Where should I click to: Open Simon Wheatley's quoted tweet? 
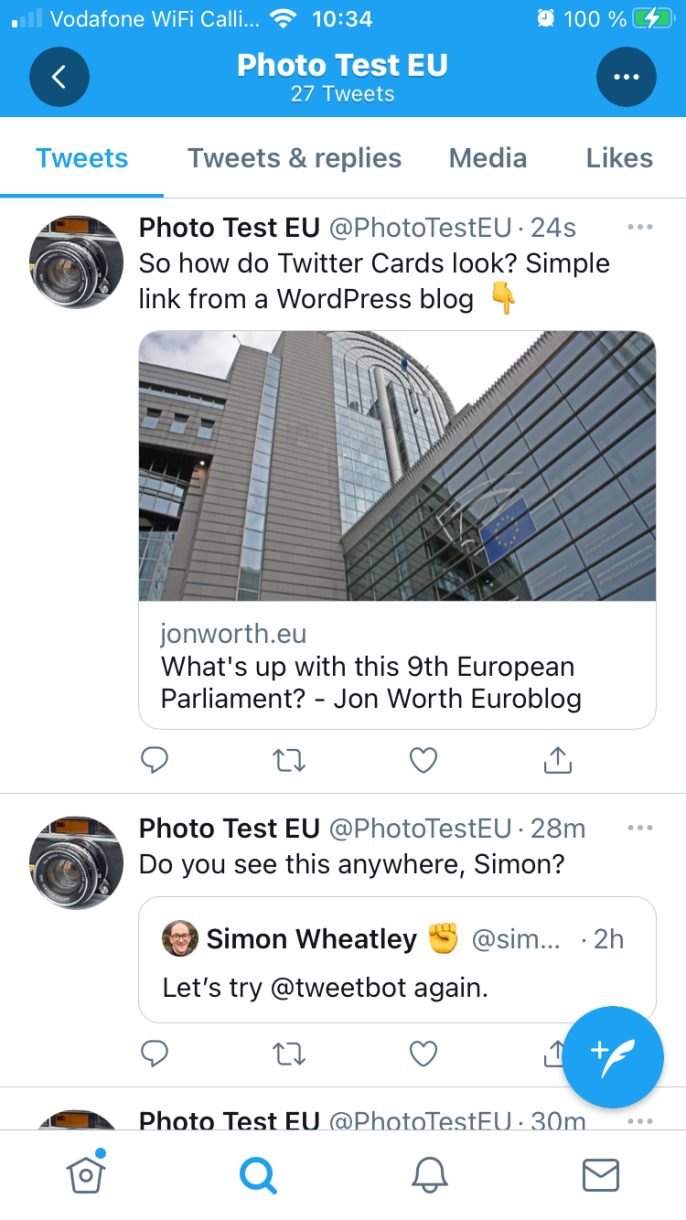397,960
